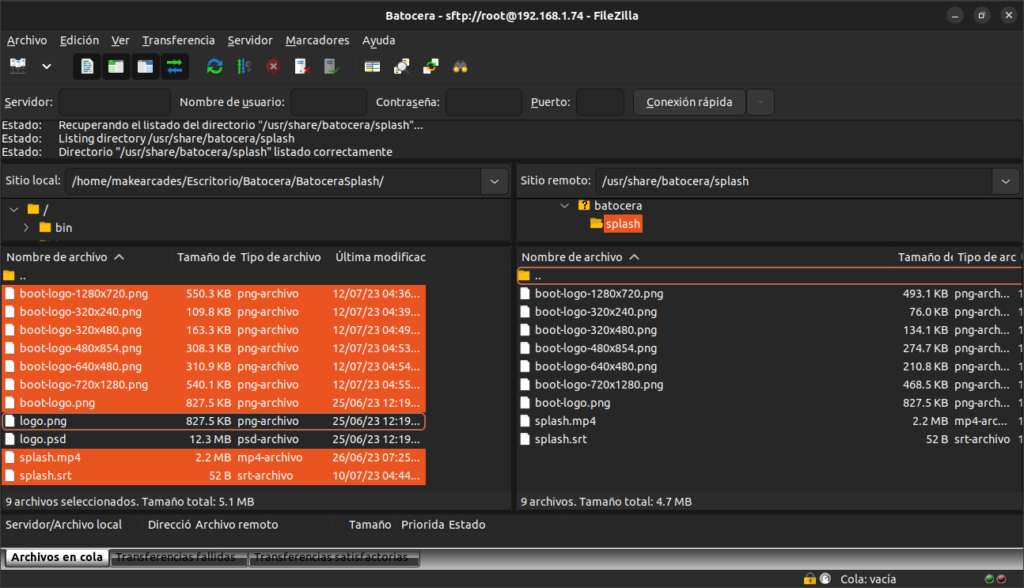Image resolution: width=1024 pixels, height=588 pixels.
Task: Reconnect to last server icon
Action: click(x=331, y=66)
